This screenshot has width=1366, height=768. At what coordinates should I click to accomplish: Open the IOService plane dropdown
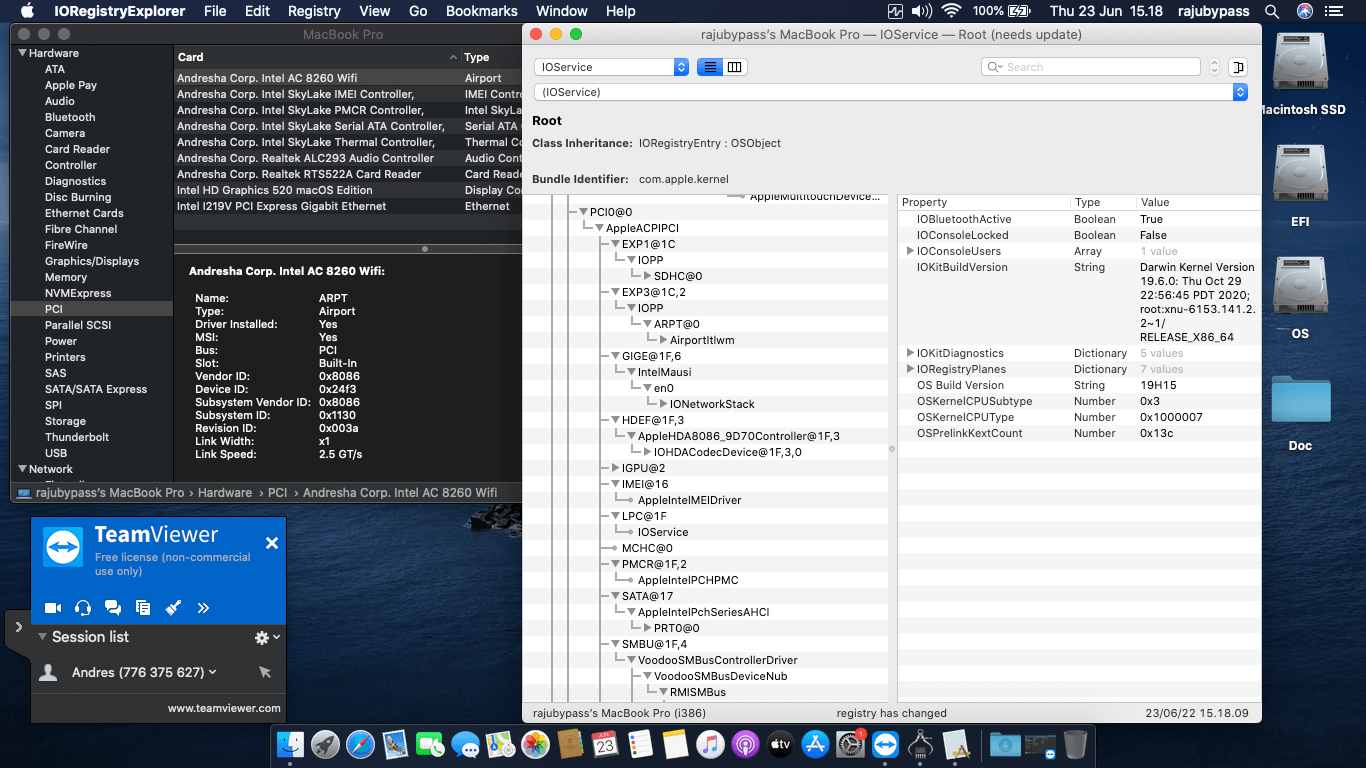click(x=611, y=67)
